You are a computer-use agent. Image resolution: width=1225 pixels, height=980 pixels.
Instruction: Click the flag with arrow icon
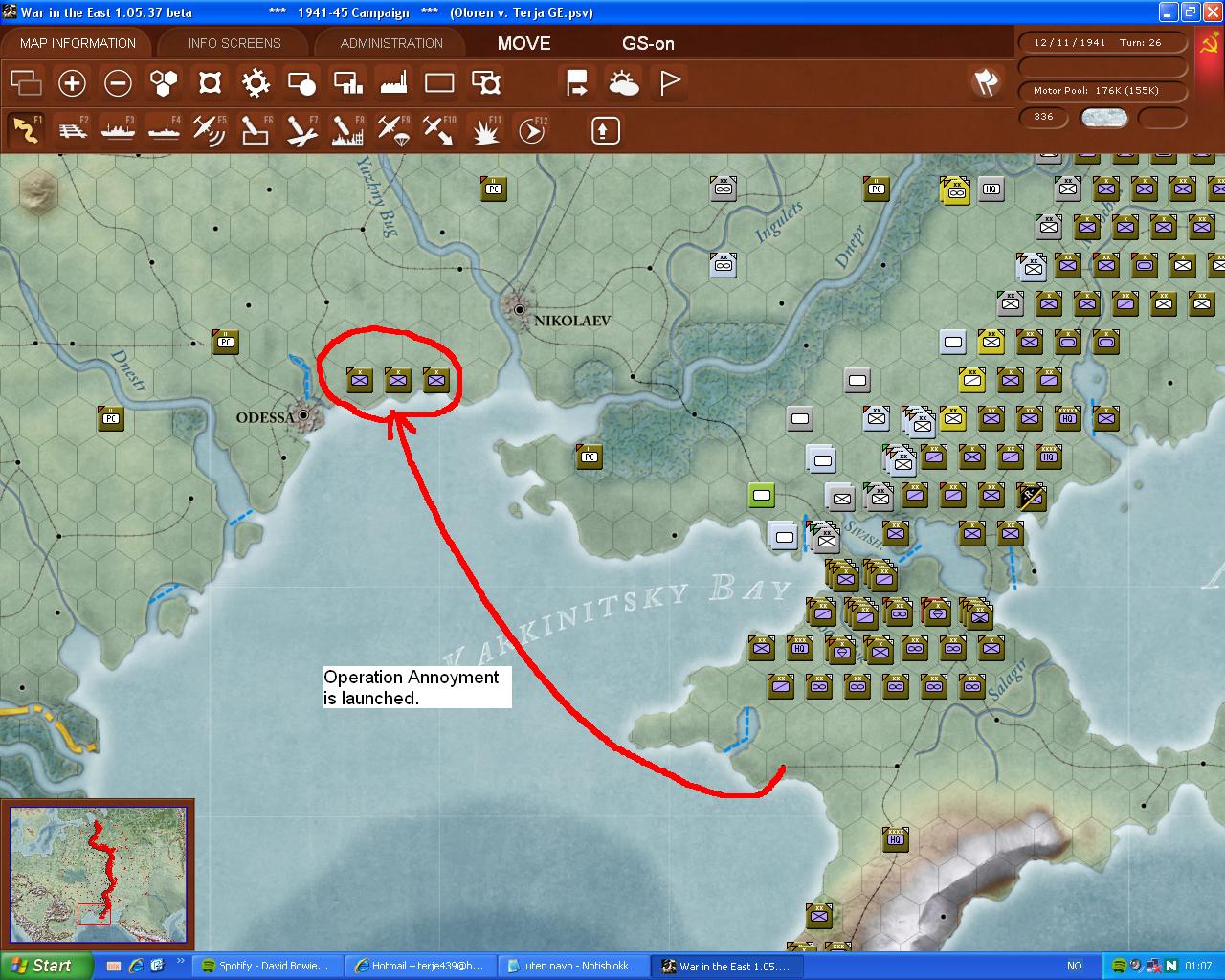tap(577, 83)
